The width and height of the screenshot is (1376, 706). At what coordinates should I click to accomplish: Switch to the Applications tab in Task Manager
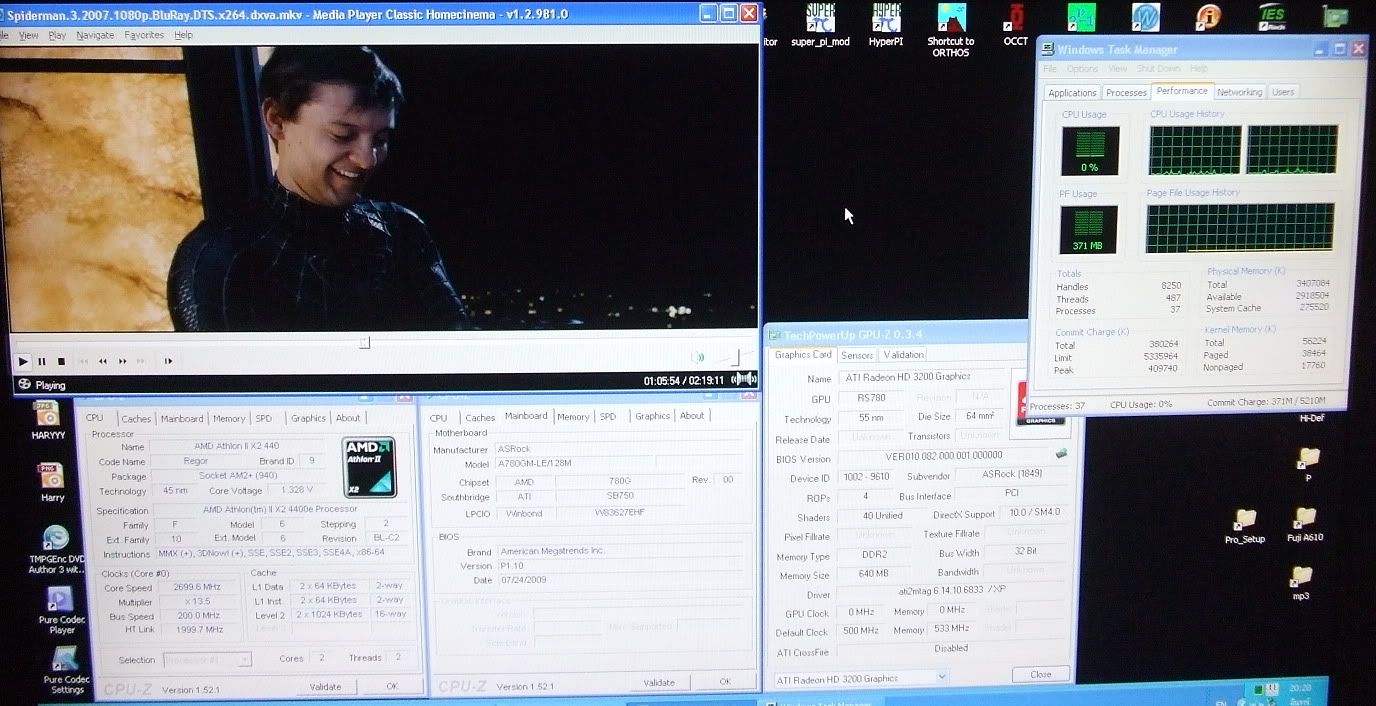(x=1072, y=93)
